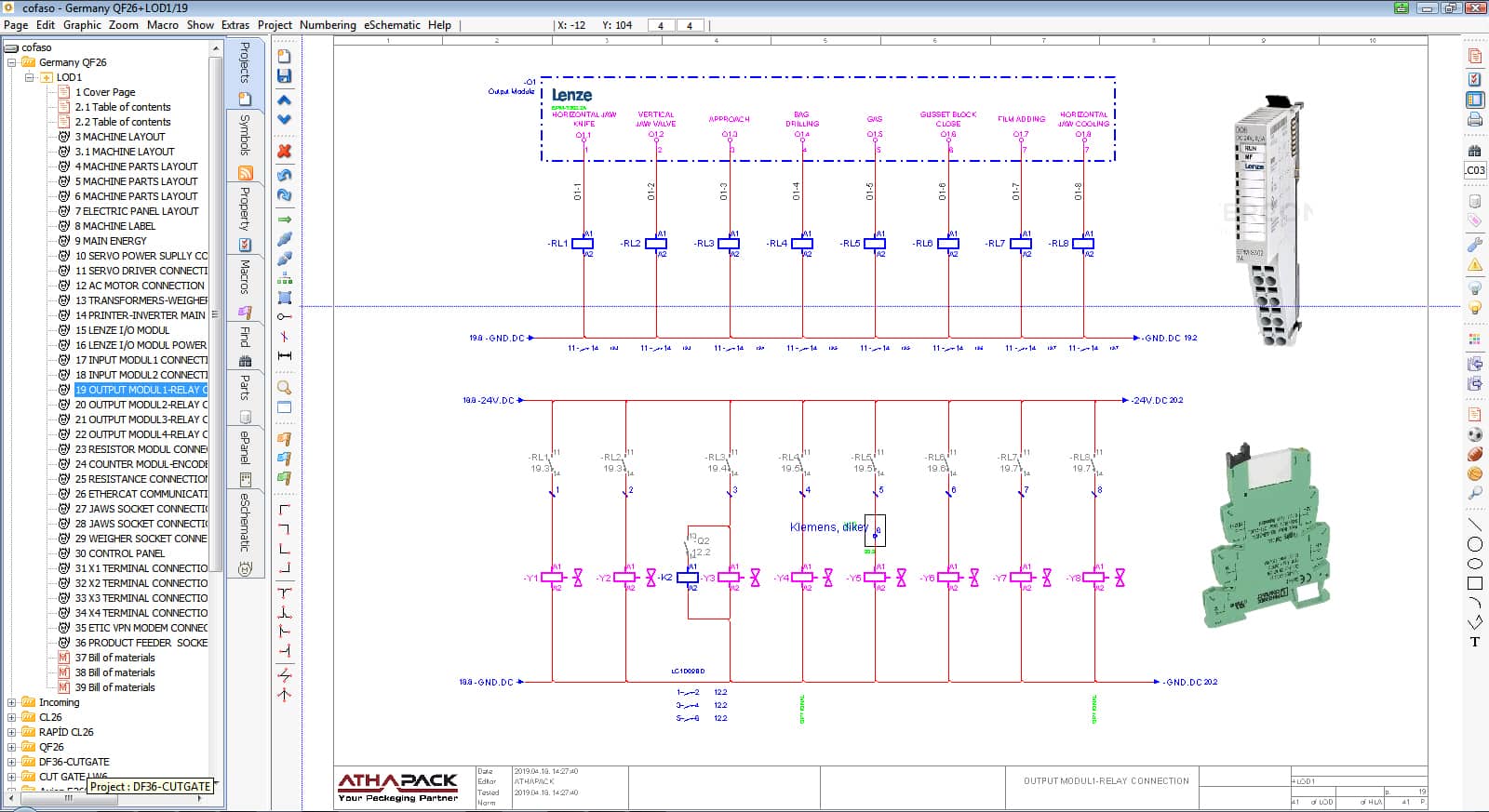The image size is (1489, 812).
Task: Select the line drawing tool
Action: [1474, 526]
